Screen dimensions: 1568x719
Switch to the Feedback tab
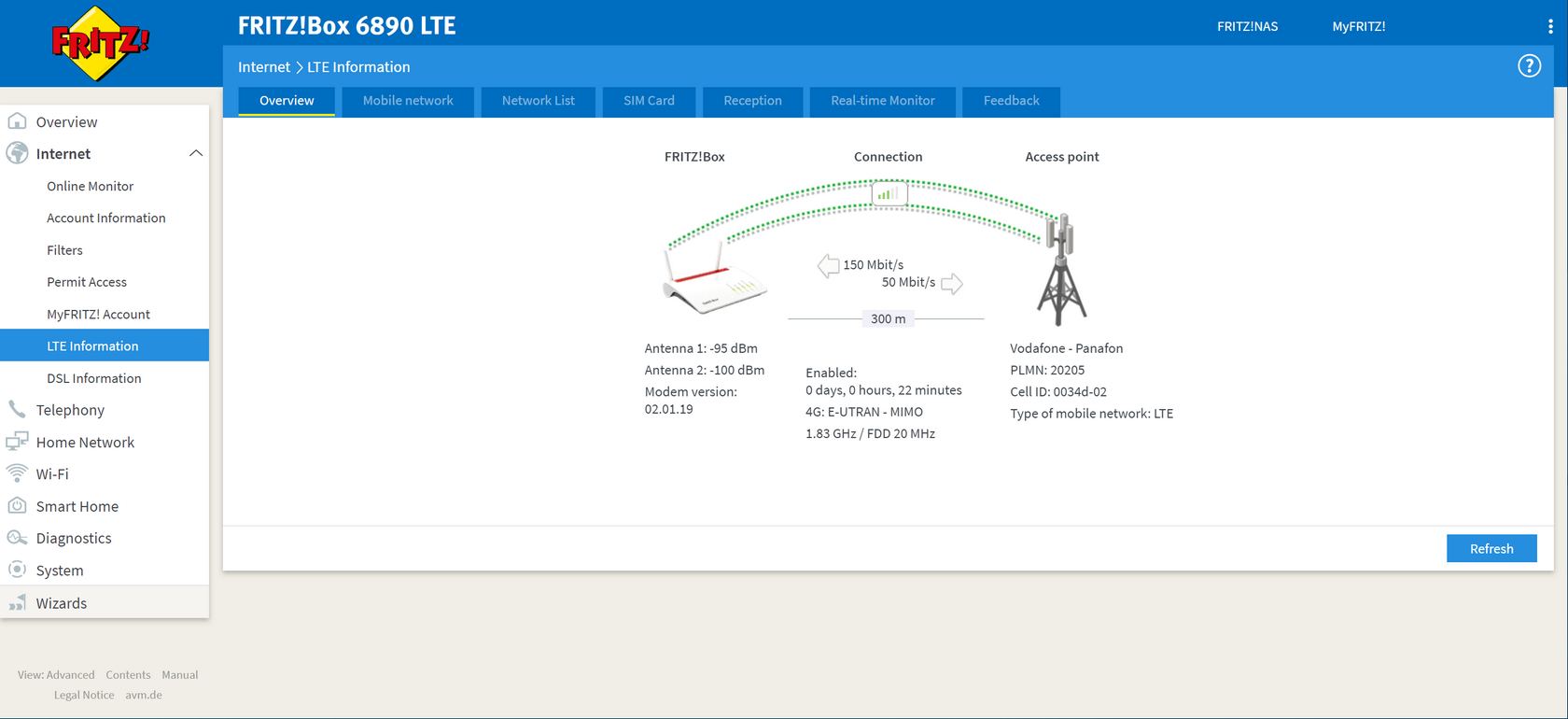[x=1011, y=101]
